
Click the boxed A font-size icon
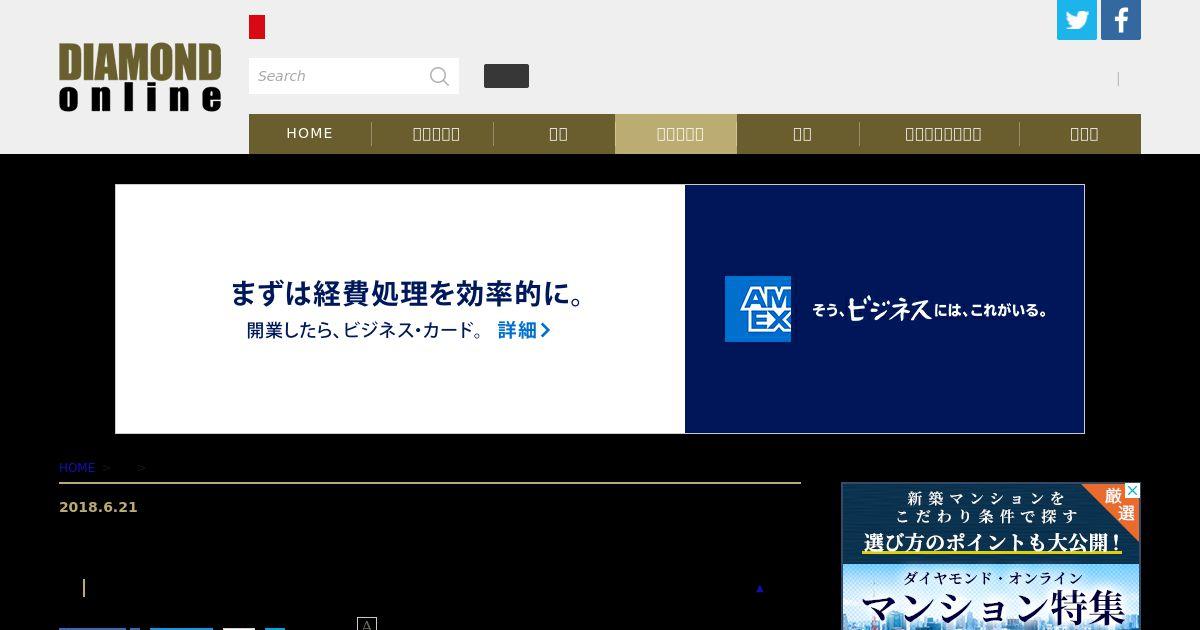click(367, 624)
